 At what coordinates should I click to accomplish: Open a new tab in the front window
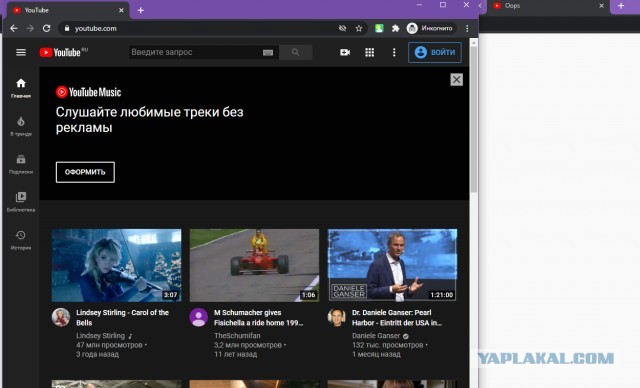[x=140, y=10]
